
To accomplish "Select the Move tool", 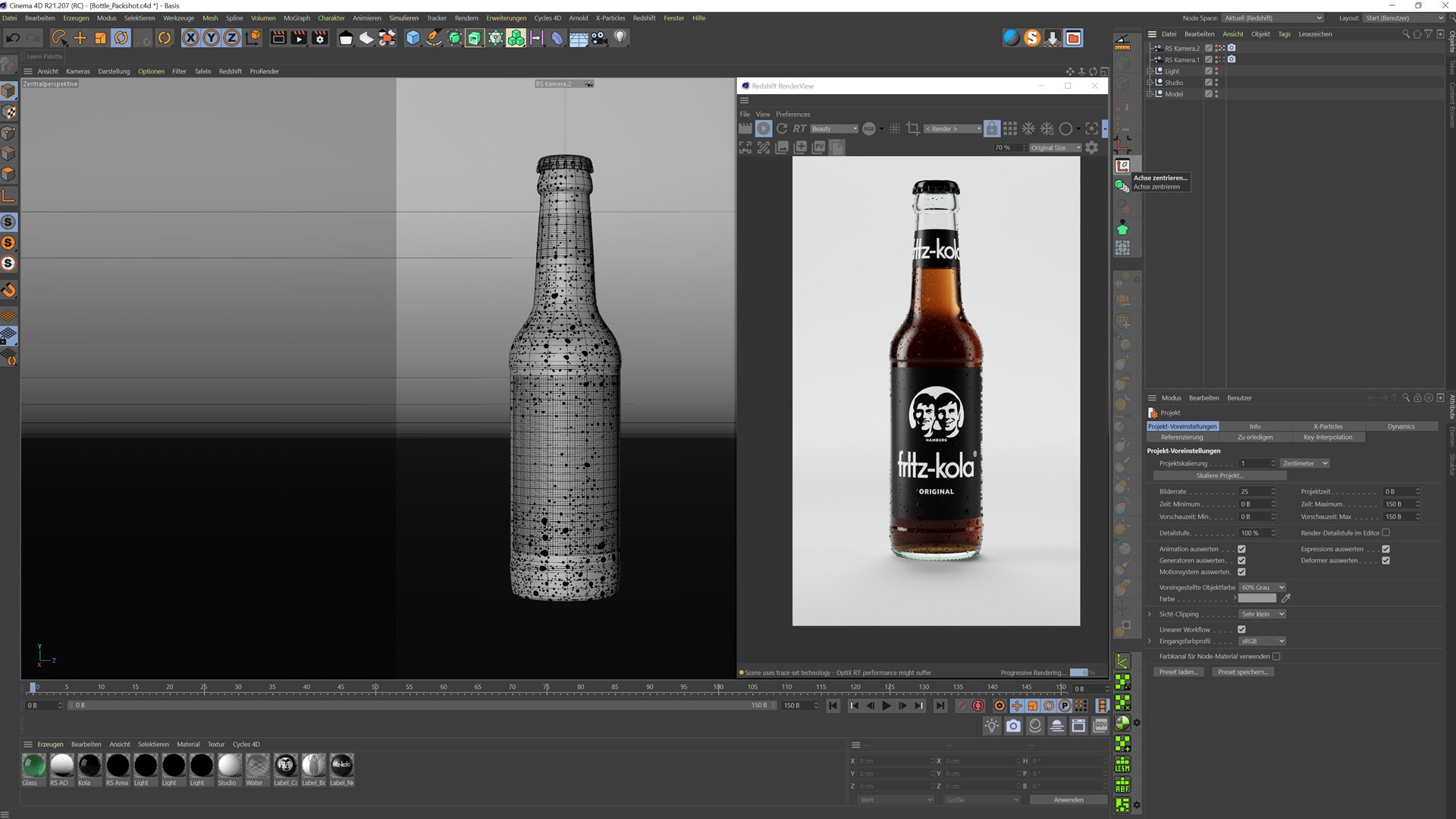I will coord(80,37).
